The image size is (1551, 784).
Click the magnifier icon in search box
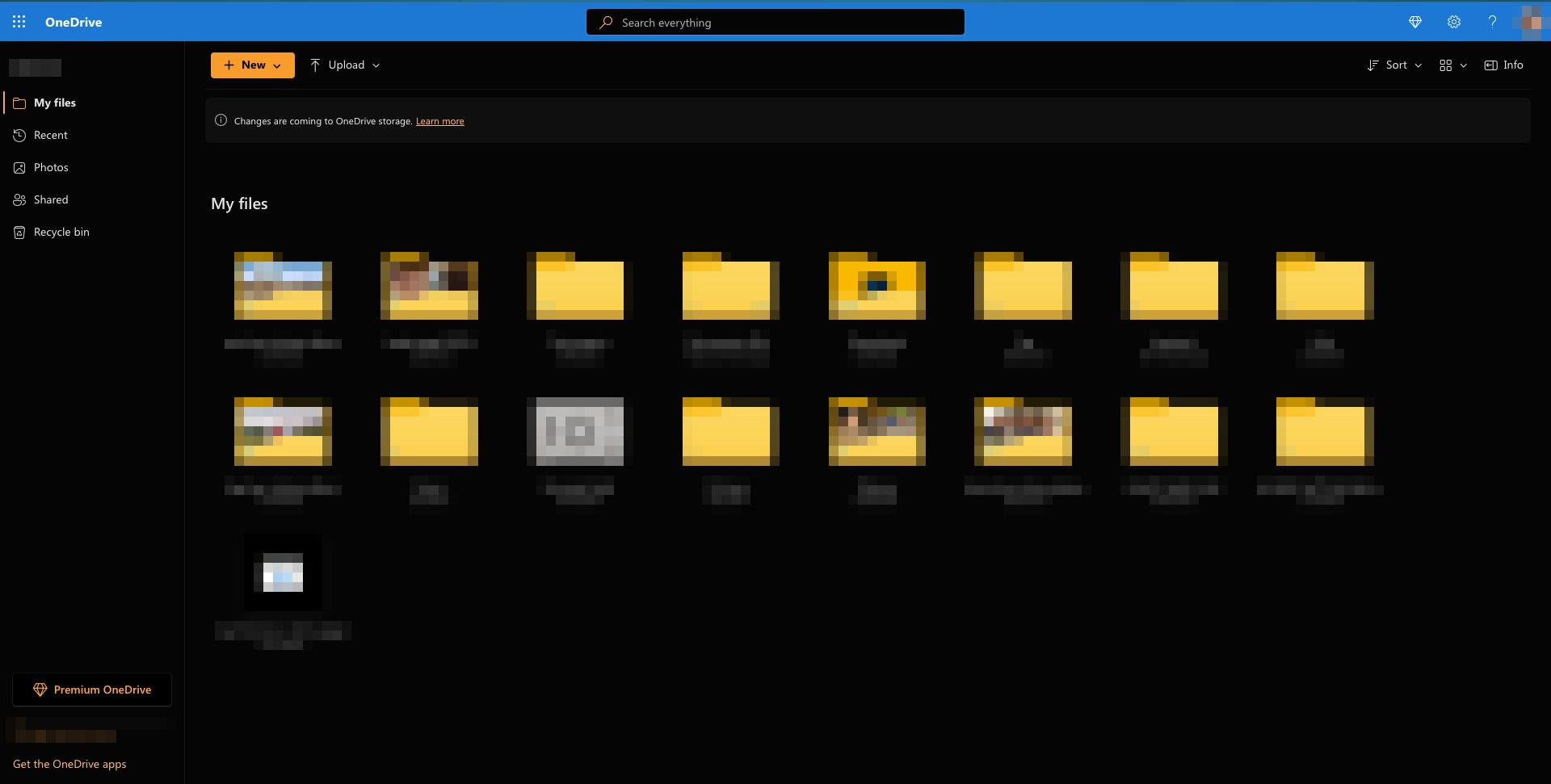[x=605, y=23]
